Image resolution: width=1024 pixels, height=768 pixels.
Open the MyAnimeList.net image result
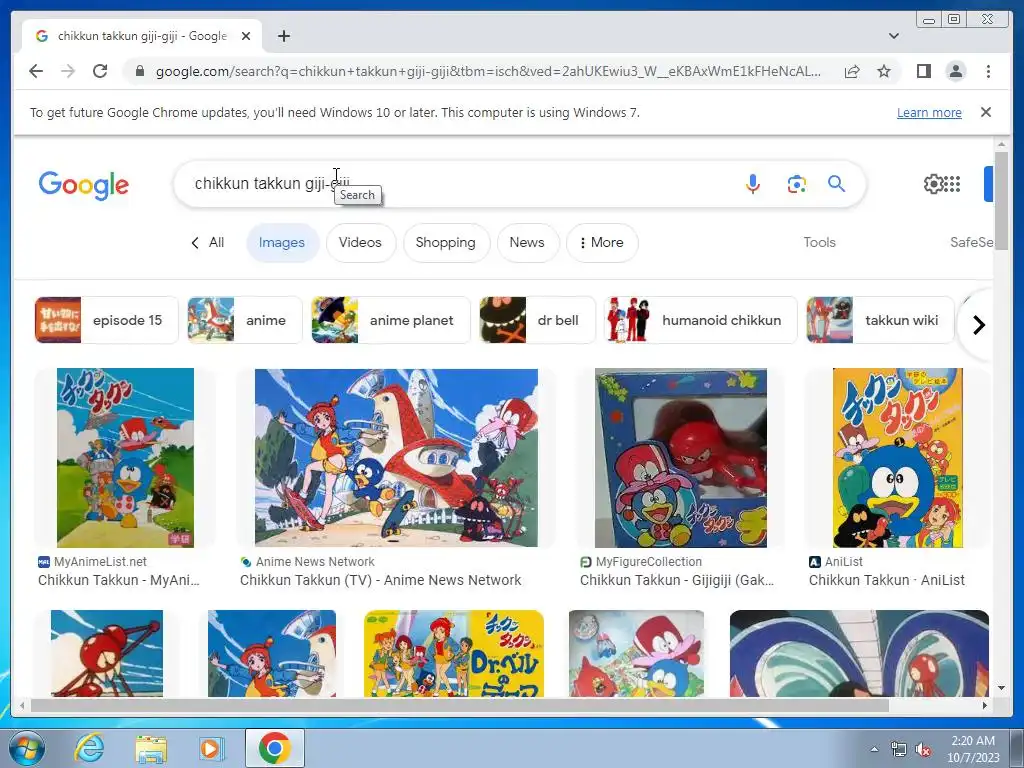tap(125, 458)
